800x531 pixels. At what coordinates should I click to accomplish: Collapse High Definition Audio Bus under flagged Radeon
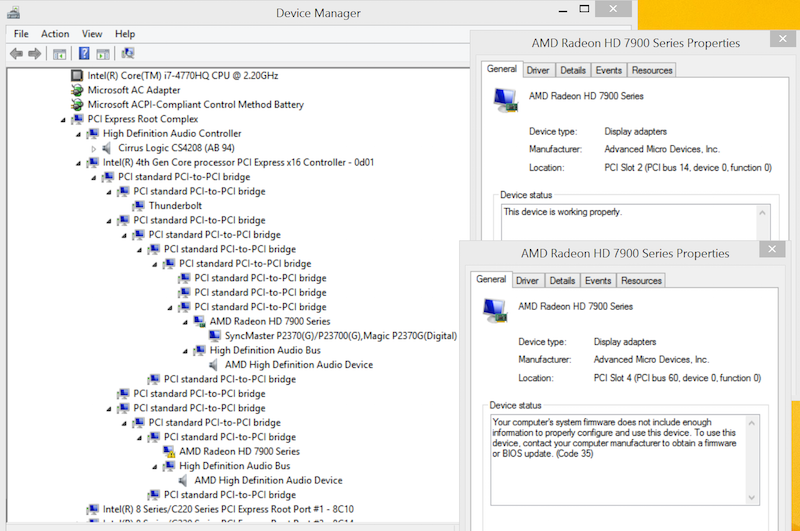click(155, 467)
